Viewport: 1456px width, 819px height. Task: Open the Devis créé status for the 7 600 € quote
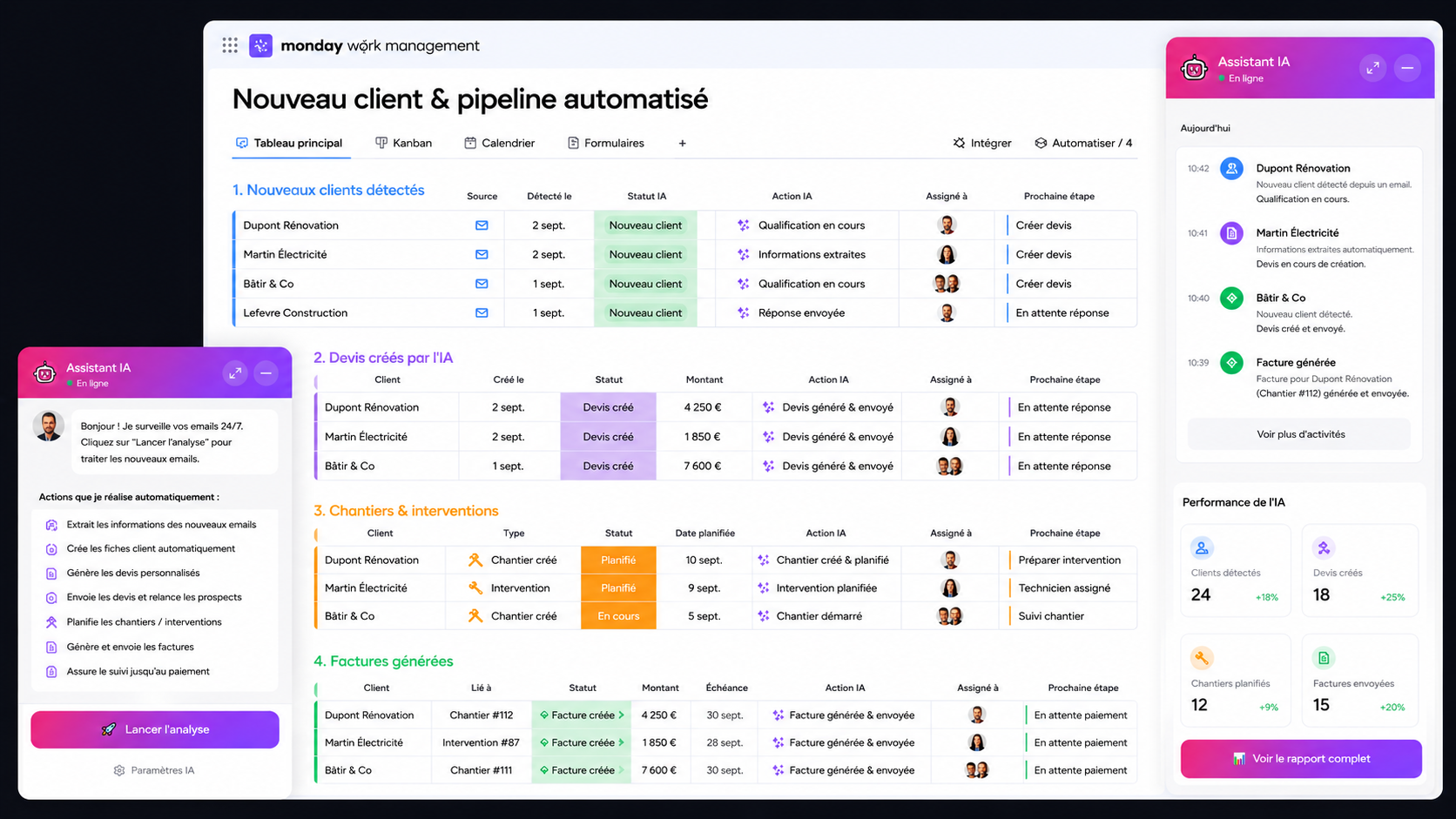(x=608, y=467)
